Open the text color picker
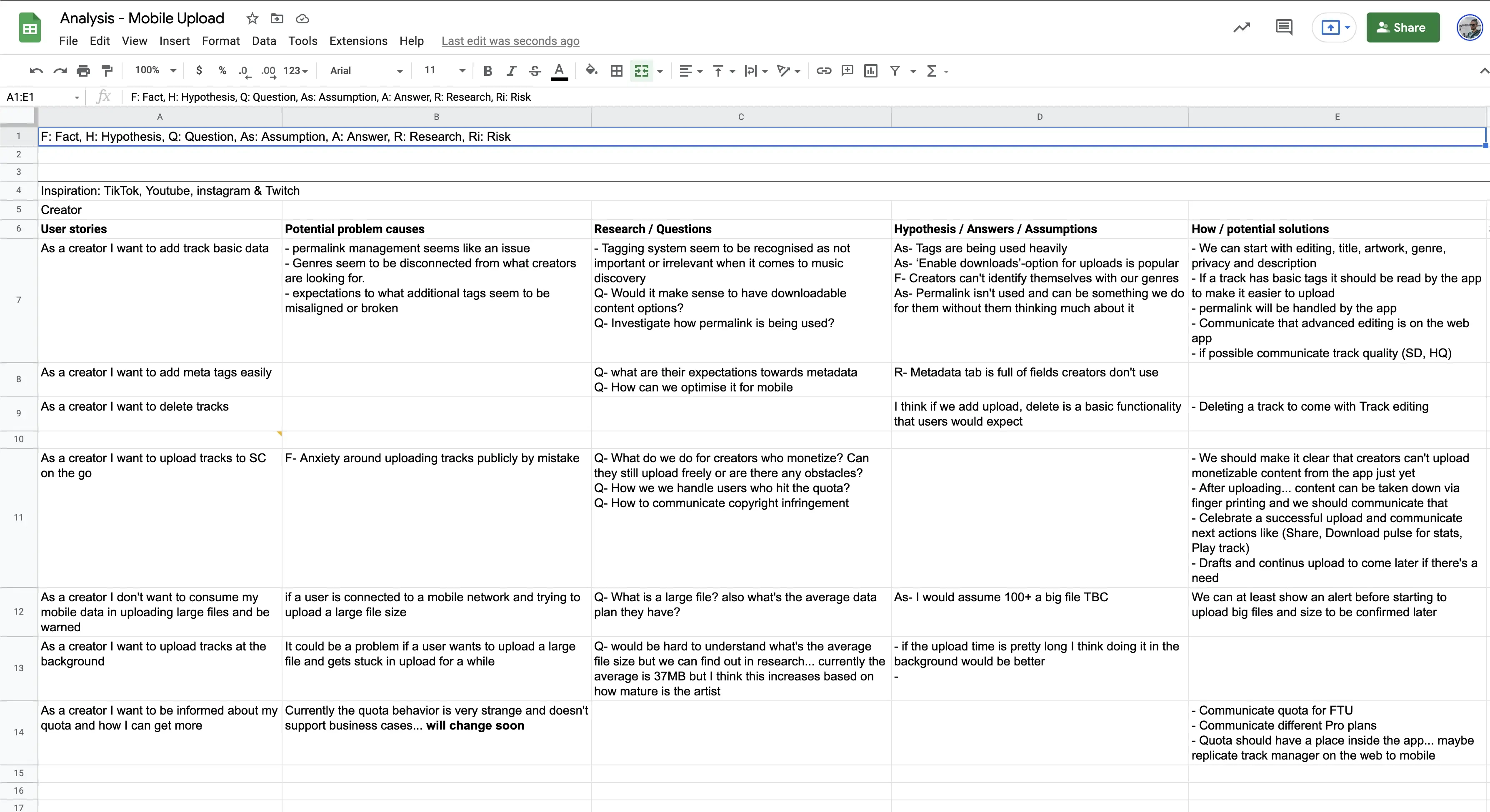The height and width of the screenshot is (812, 1490). (559, 70)
